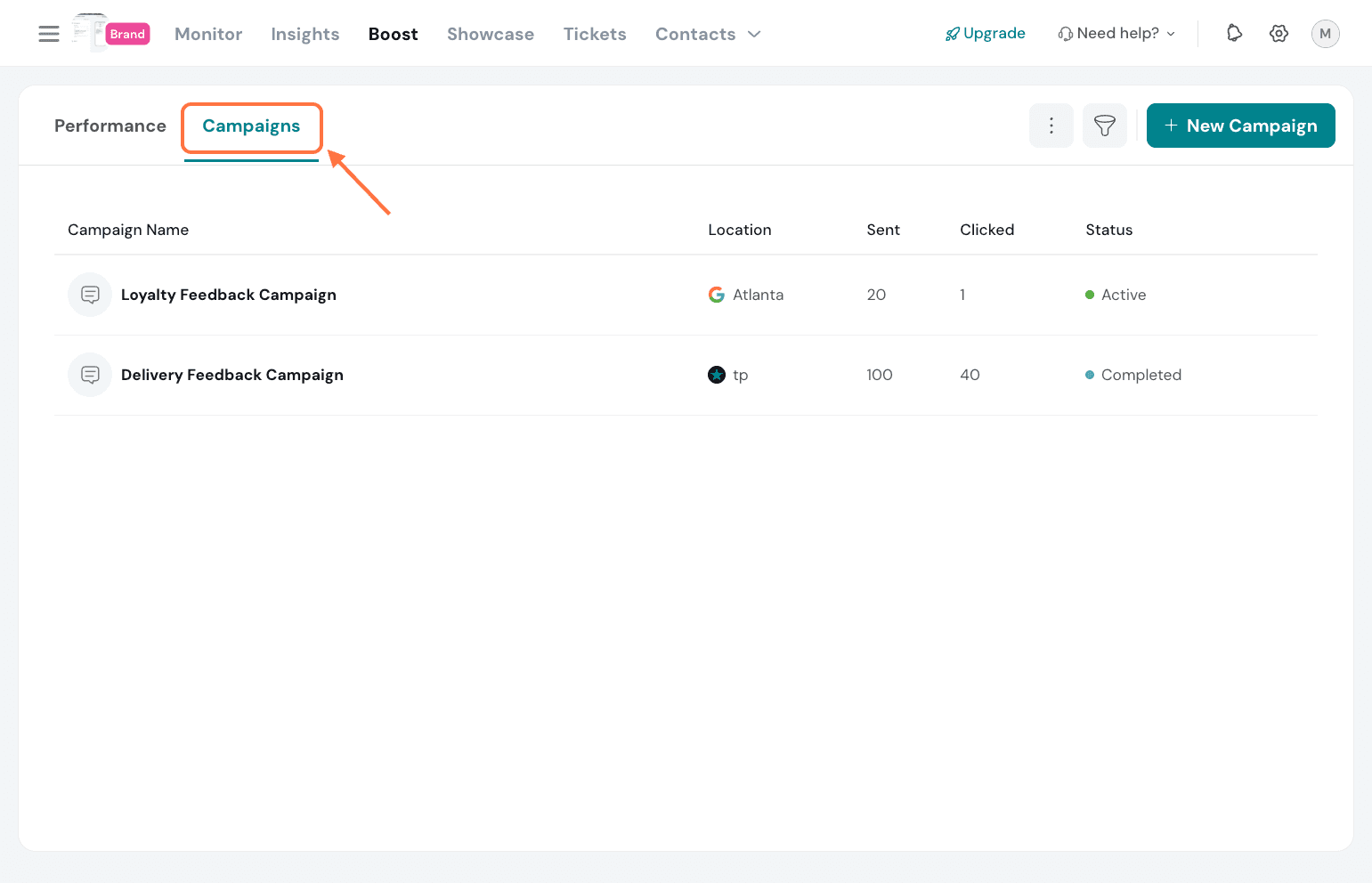Select the Campaigns tab

251,126
